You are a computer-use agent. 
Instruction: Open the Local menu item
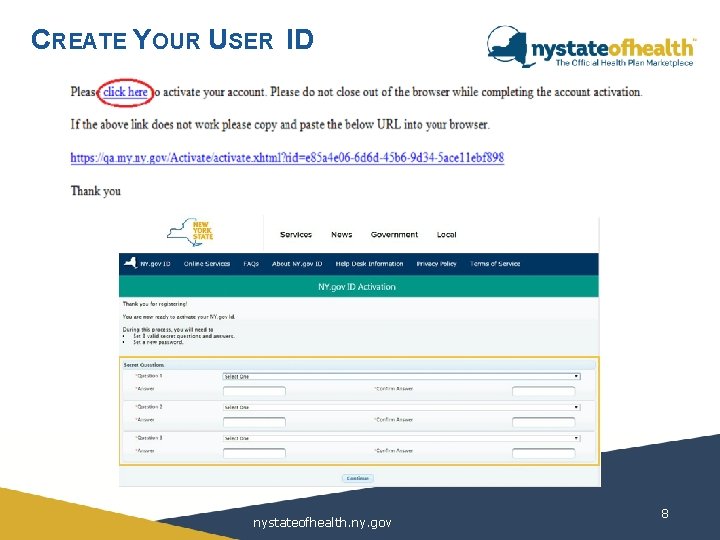click(x=446, y=235)
